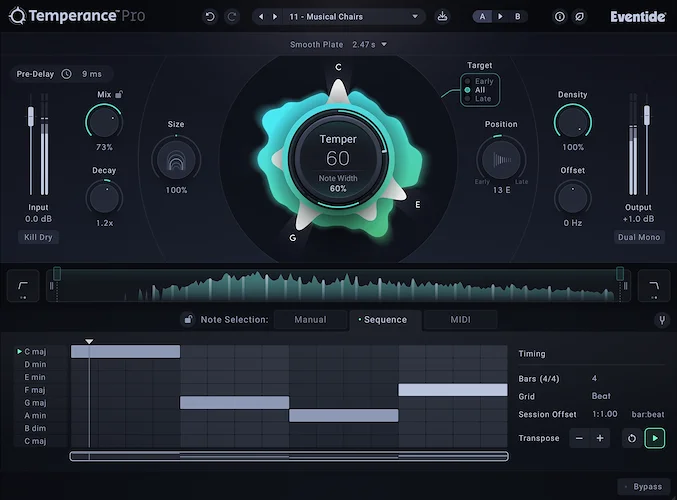This screenshot has width=677, height=500.
Task: Click the leaf-shaped icon beside info
Action: (x=579, y=17)
